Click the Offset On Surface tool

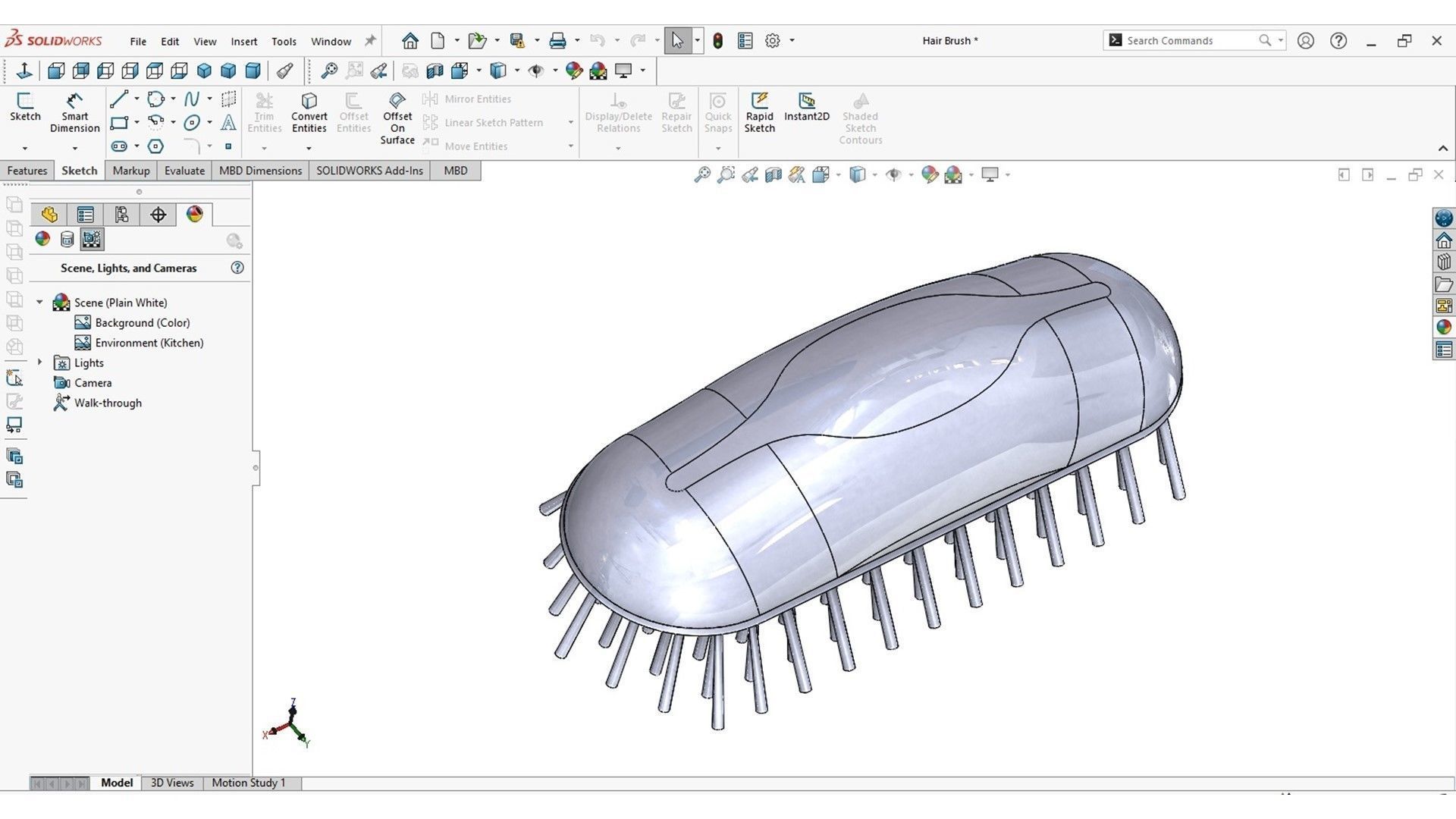pyautogui.click(x=397, y=118)
